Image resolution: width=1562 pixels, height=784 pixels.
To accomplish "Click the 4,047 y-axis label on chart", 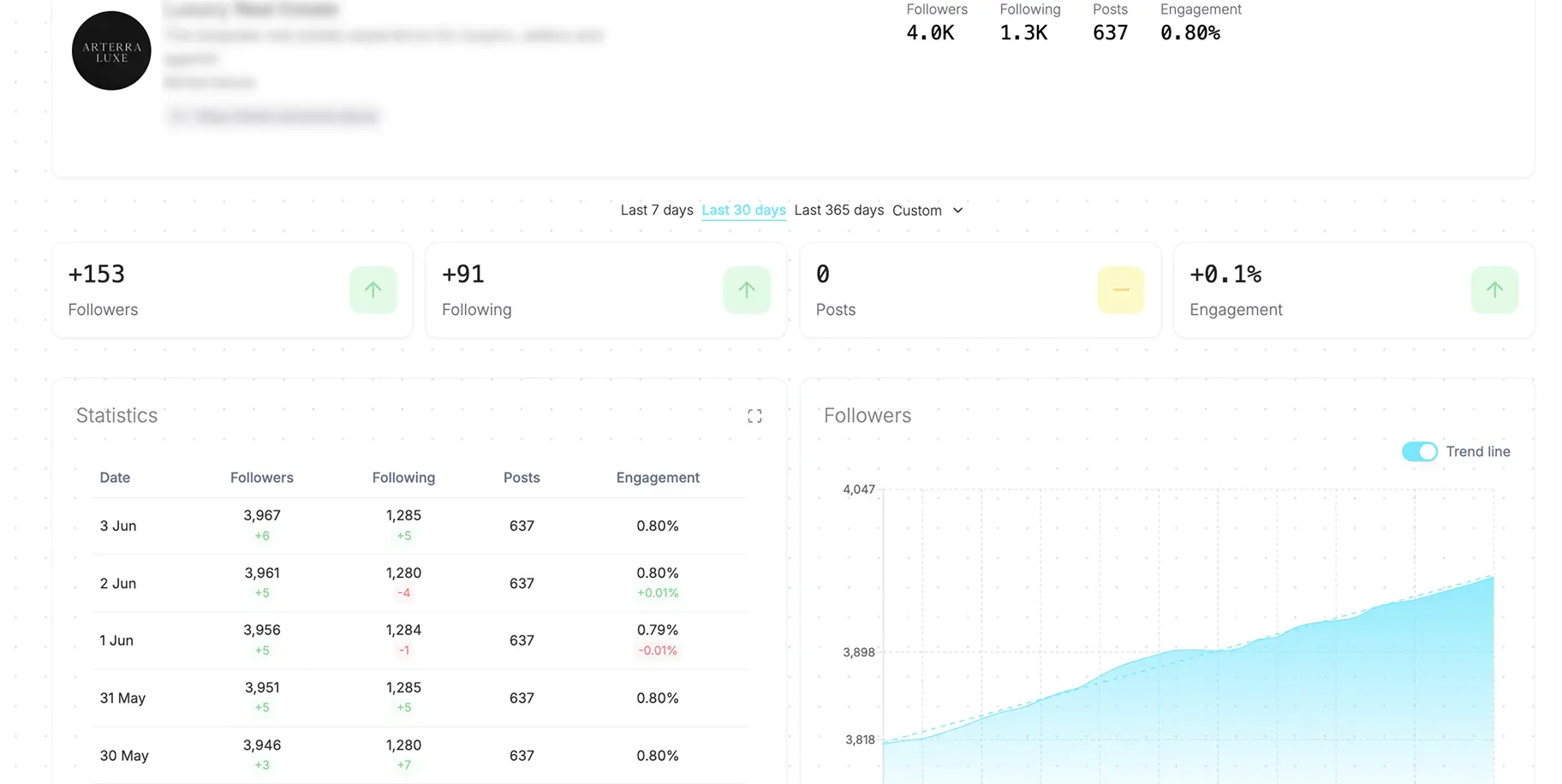I will tap(859, 490).
